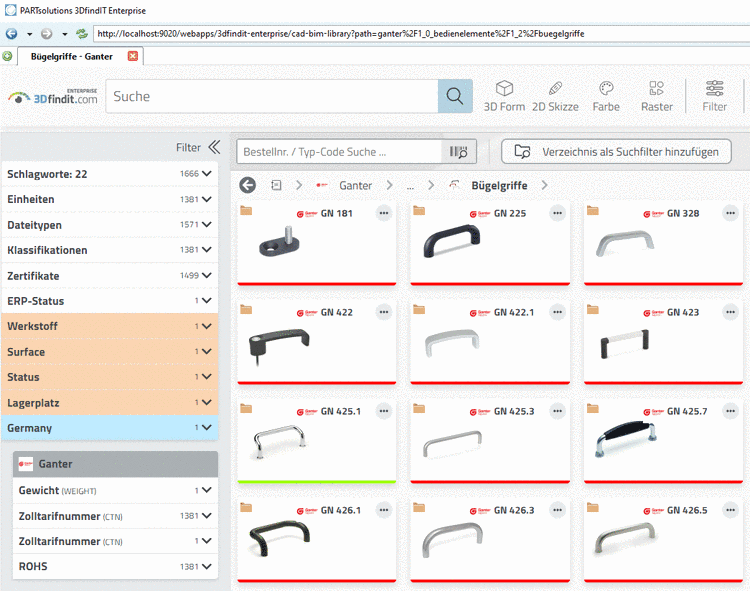Open options menu for GN 181

[384, 213]
